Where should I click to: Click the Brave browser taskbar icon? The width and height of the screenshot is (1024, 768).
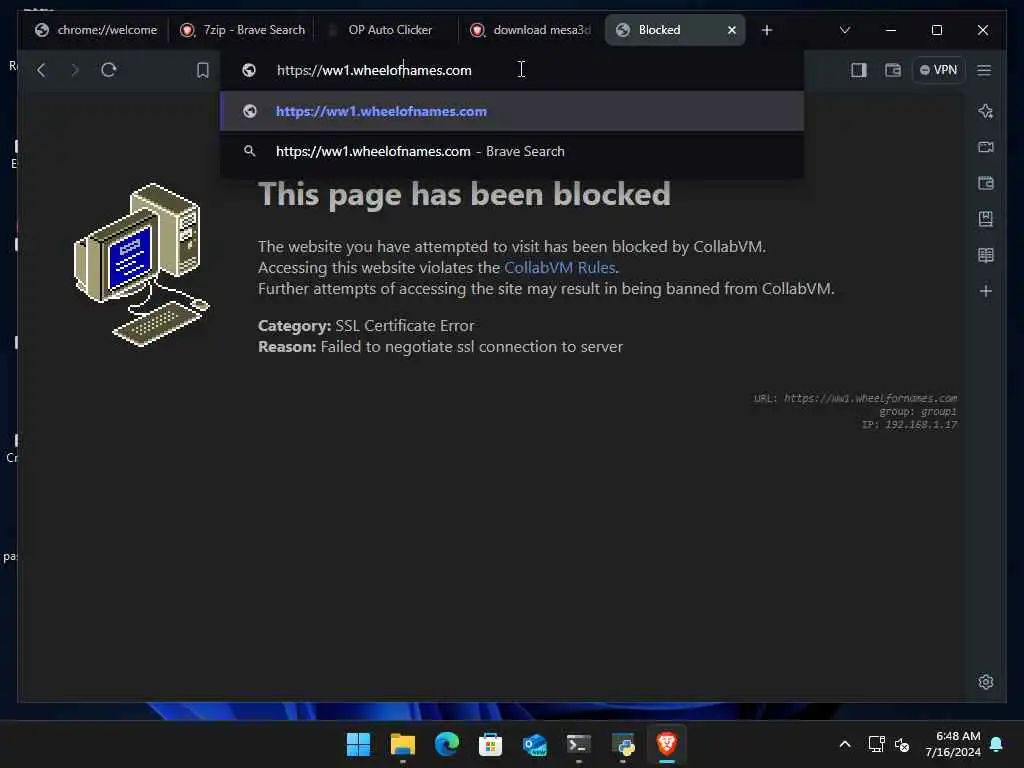(x=667, y=744)
